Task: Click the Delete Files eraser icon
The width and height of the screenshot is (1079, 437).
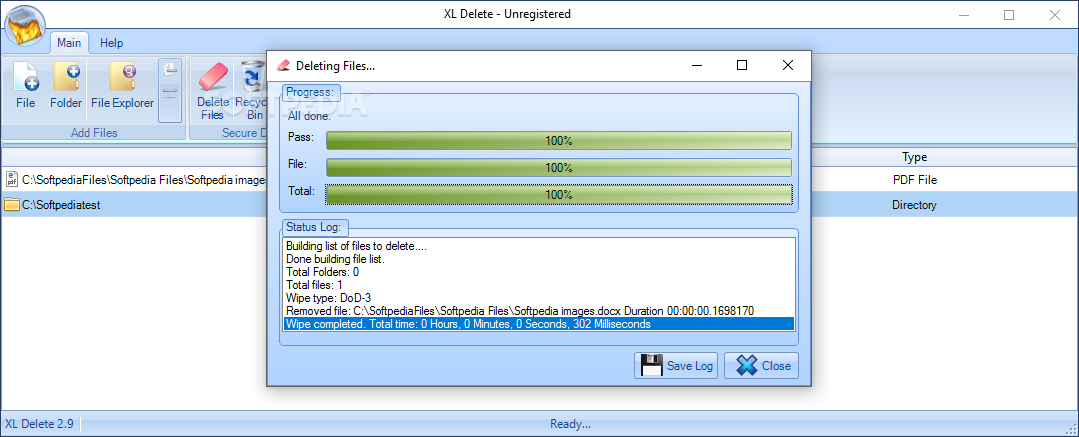Action: pos(213,76)
